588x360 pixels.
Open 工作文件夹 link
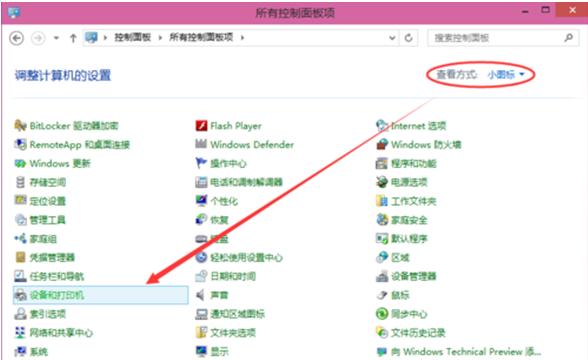[414, 201]
